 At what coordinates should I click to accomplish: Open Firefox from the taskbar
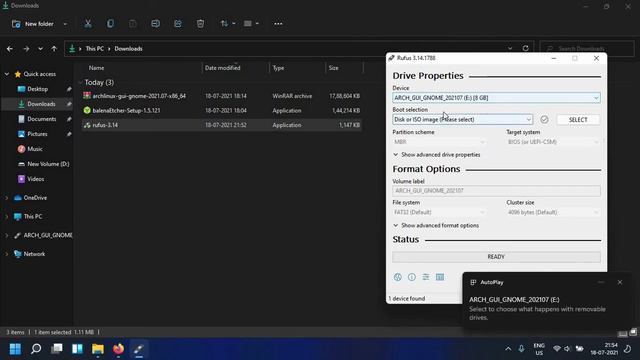click(x=118, y=349)
